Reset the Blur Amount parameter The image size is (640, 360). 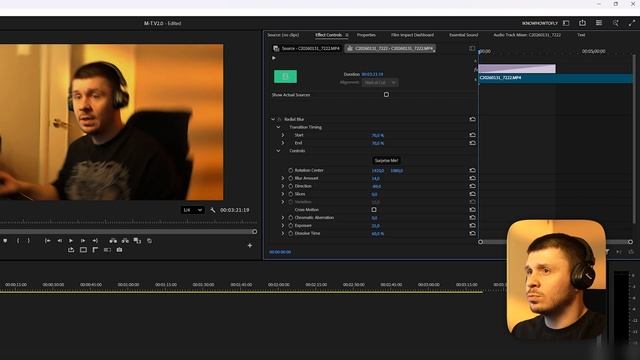click(472, 178)
